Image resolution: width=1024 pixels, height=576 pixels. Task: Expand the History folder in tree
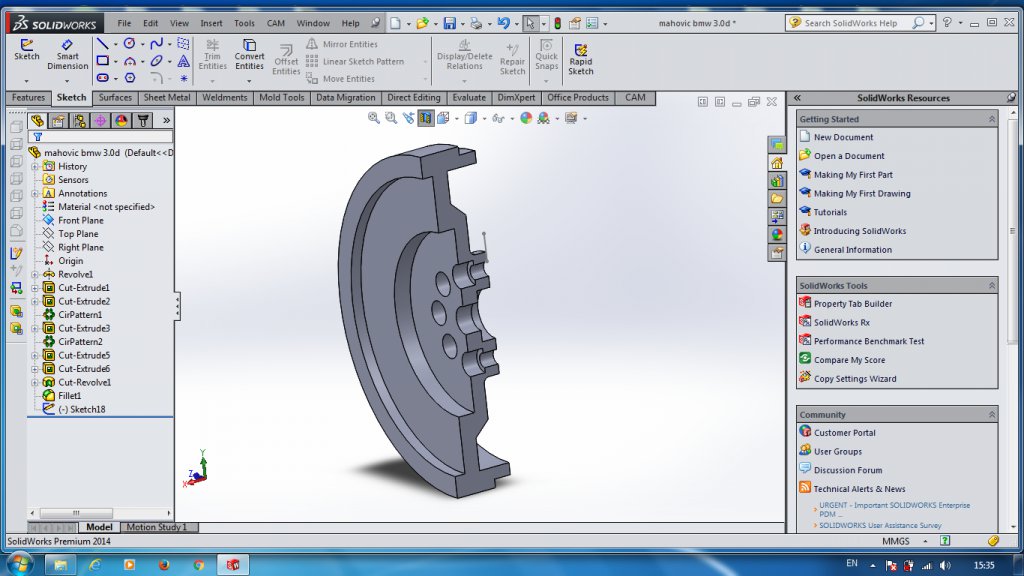[34, 166]
